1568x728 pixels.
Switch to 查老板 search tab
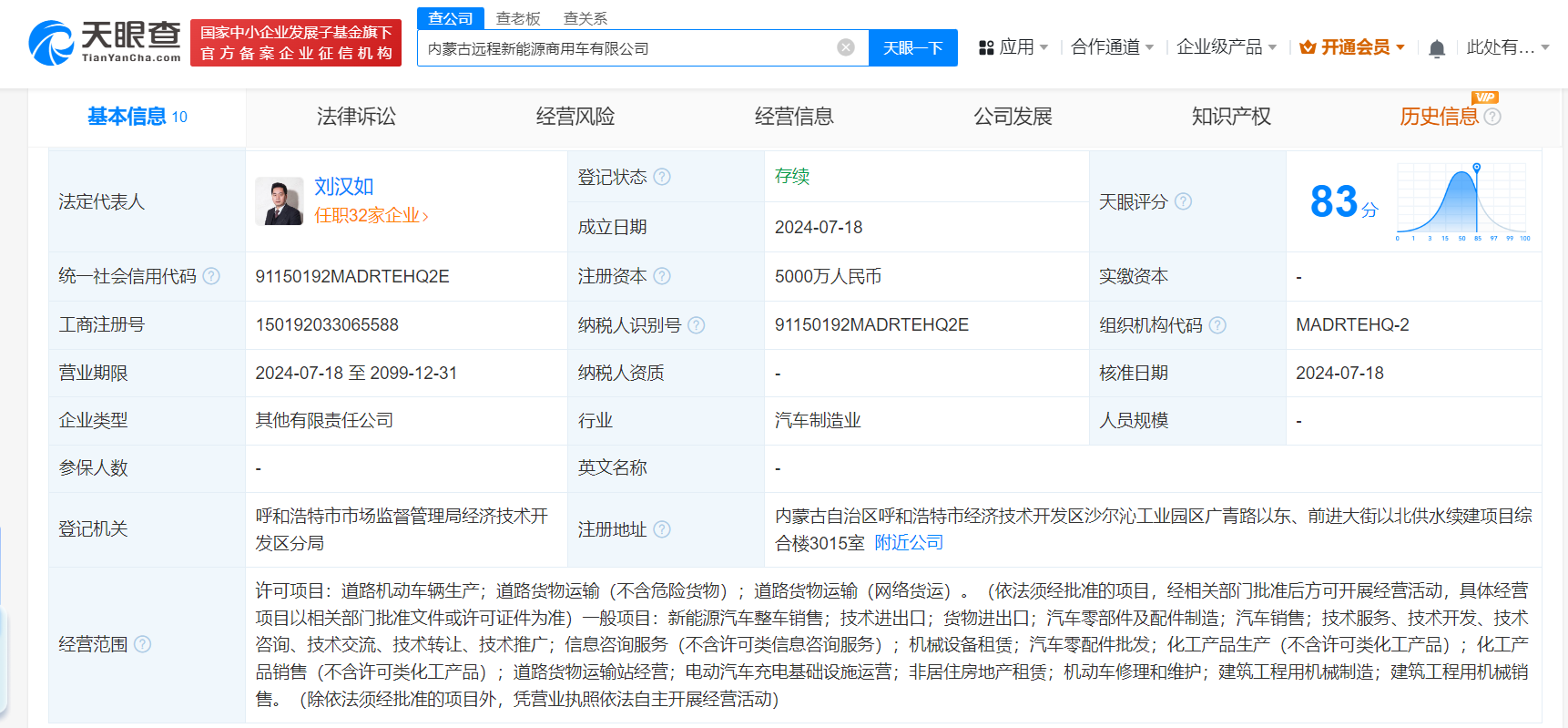(518, 18)
